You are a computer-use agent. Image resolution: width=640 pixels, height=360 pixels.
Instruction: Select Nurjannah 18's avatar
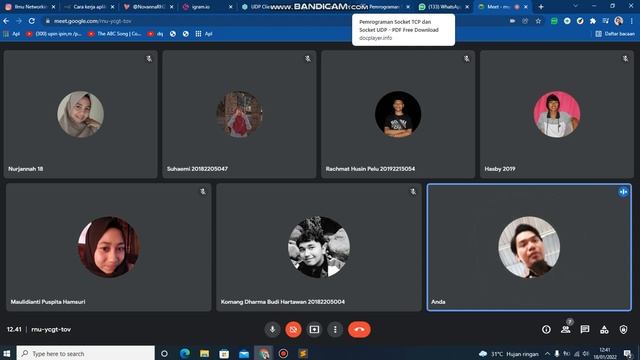[80, 114]
